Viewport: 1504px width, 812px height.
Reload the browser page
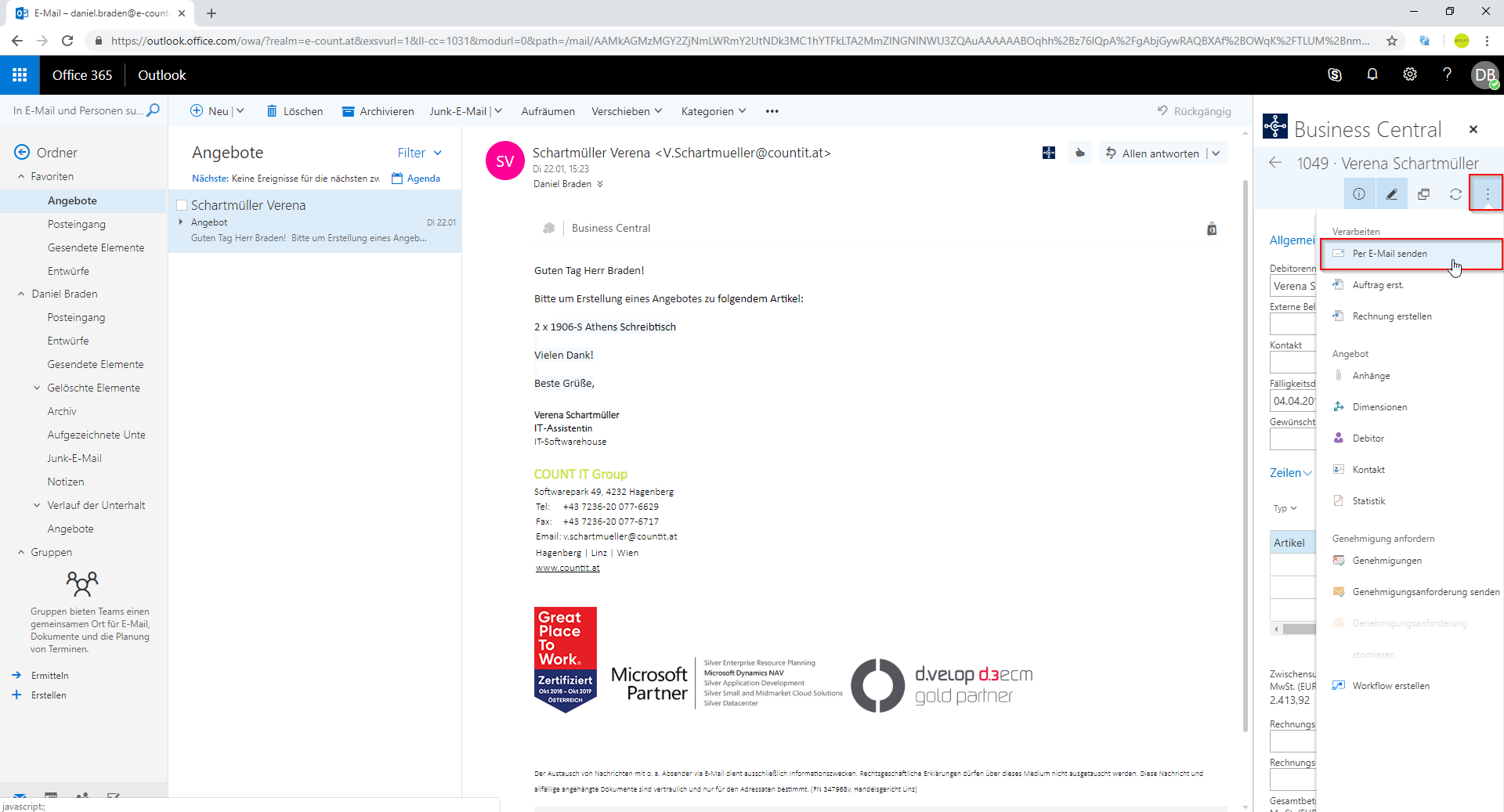click(x=67, y=41)
